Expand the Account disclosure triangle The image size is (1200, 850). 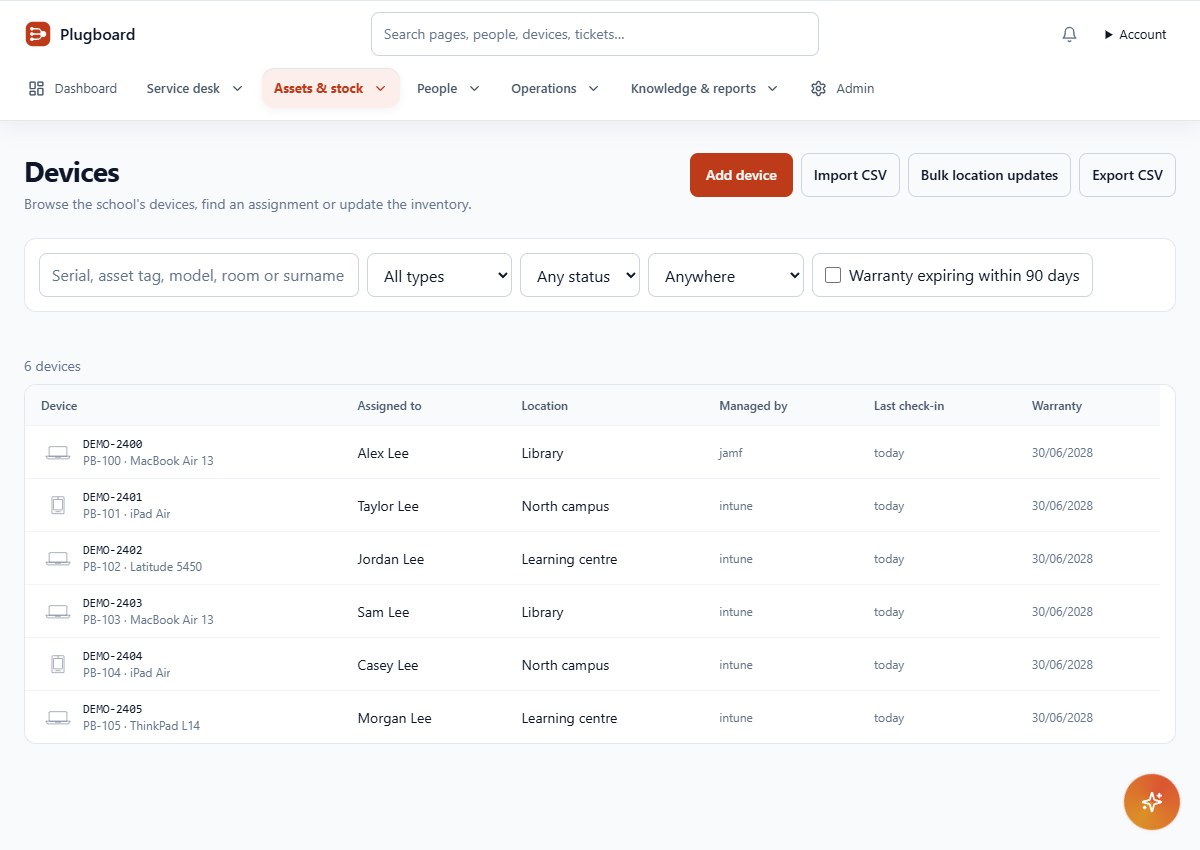point(1108,34)
